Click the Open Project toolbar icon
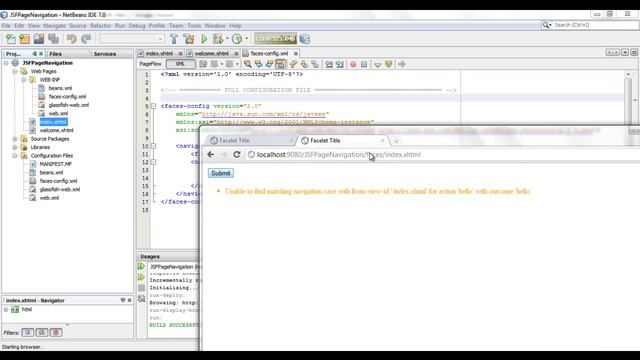Image resolution: width=640 pixels, height=360 pixels. tap(39, 39)
